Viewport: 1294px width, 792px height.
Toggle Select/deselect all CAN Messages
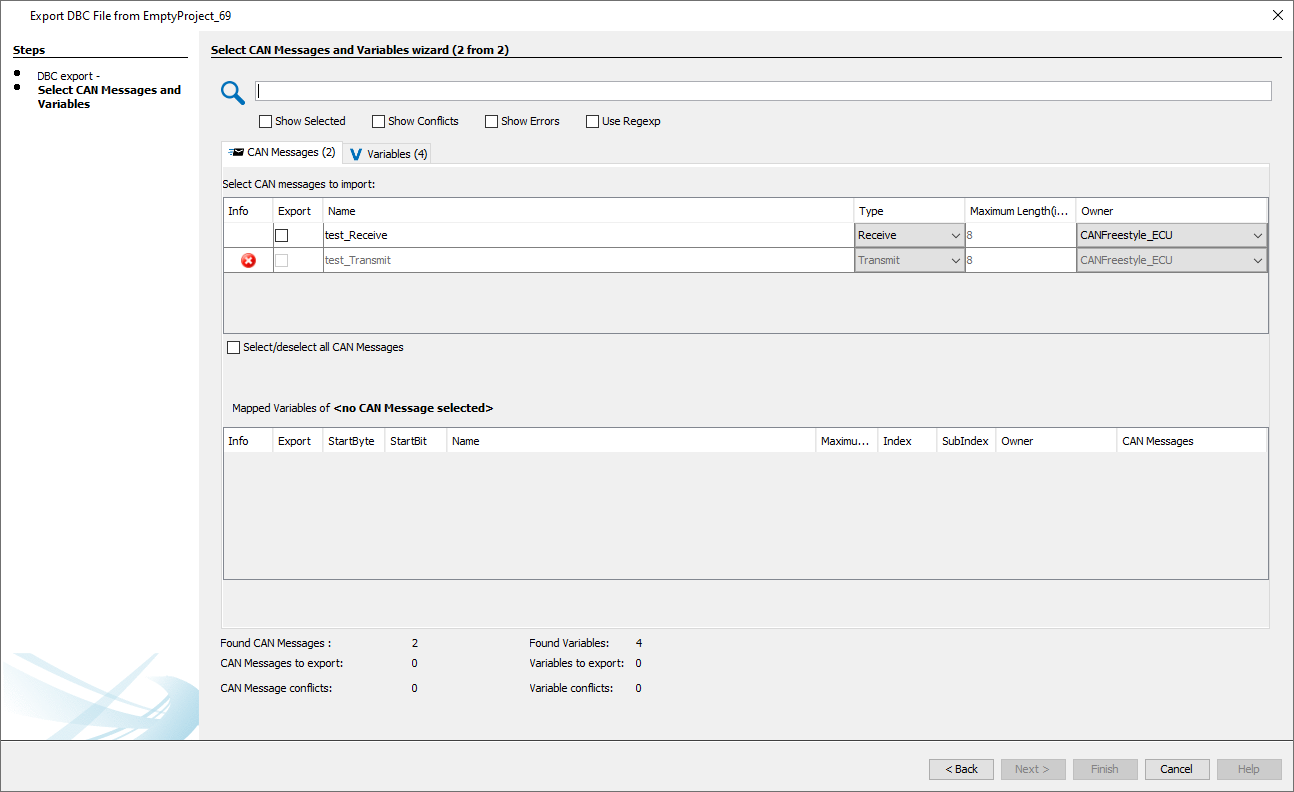(233, 347)
